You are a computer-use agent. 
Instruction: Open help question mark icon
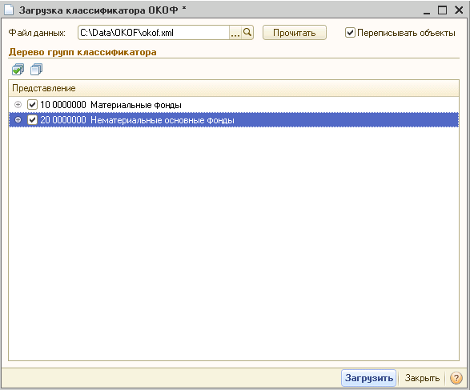[456, 378]
